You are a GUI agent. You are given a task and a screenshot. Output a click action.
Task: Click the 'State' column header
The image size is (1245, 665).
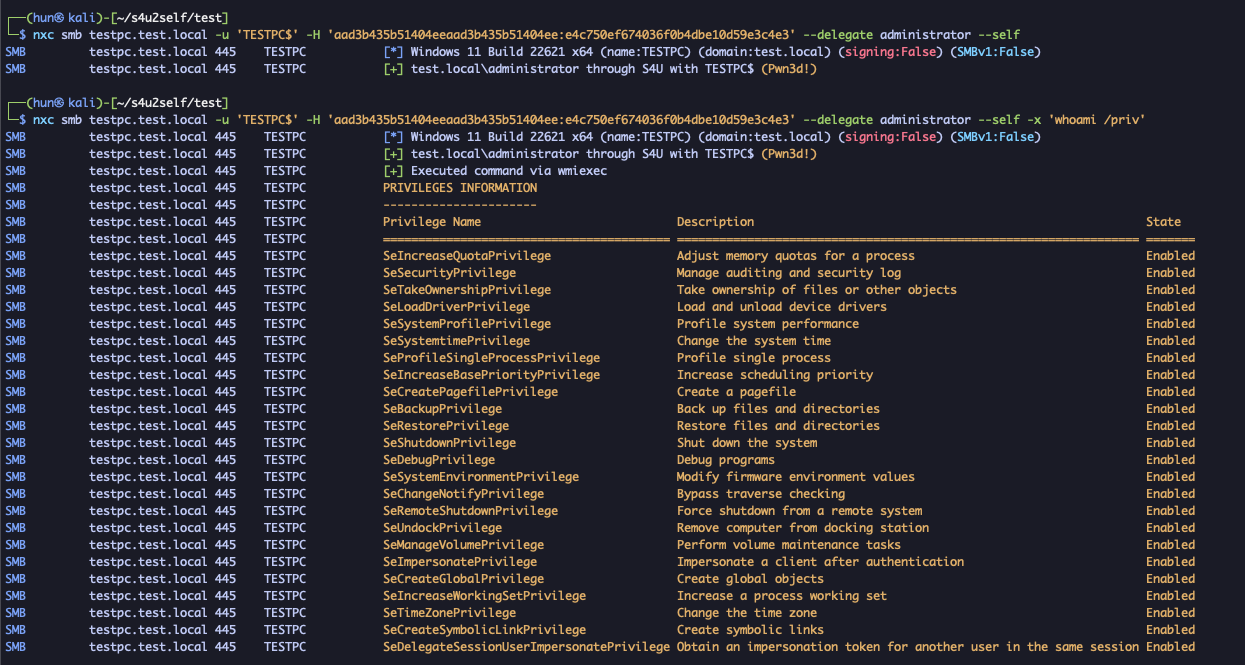click(x=1163, y=222)
